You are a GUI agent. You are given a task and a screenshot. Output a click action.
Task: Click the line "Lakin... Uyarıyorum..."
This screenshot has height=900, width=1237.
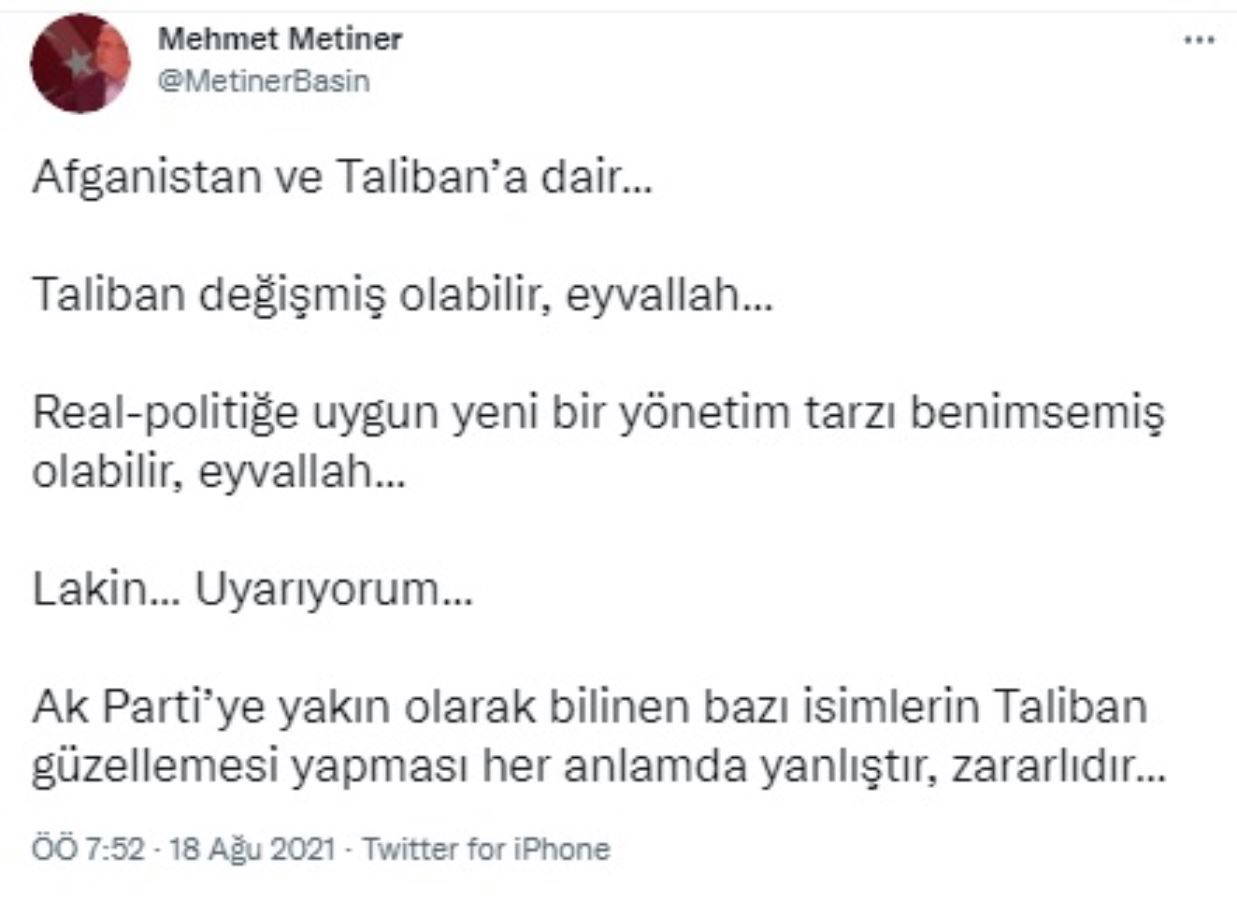pyautogui.click(x=253, y=597)
